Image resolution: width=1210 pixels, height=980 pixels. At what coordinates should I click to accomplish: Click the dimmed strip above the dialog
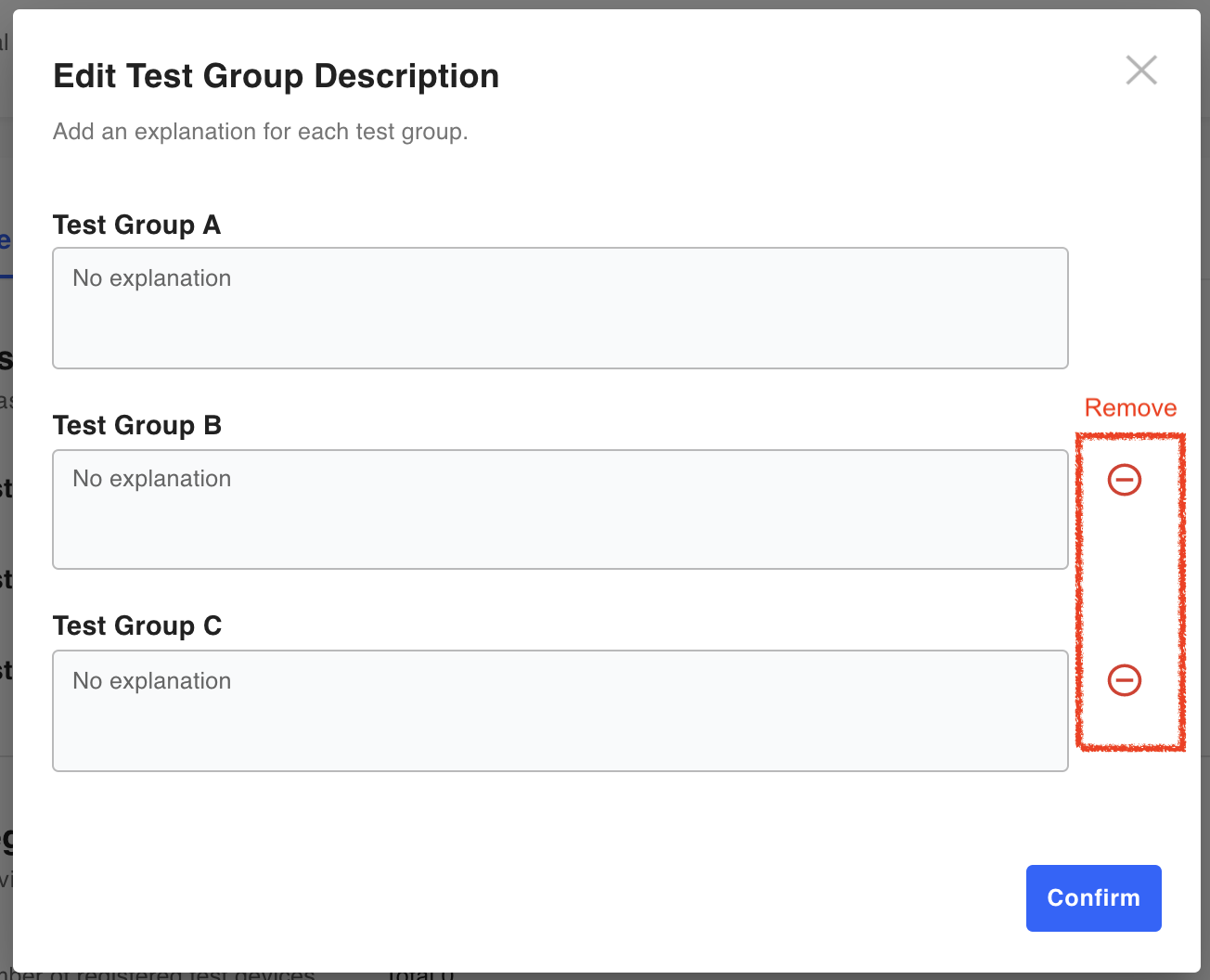click(x=603, y=4)
